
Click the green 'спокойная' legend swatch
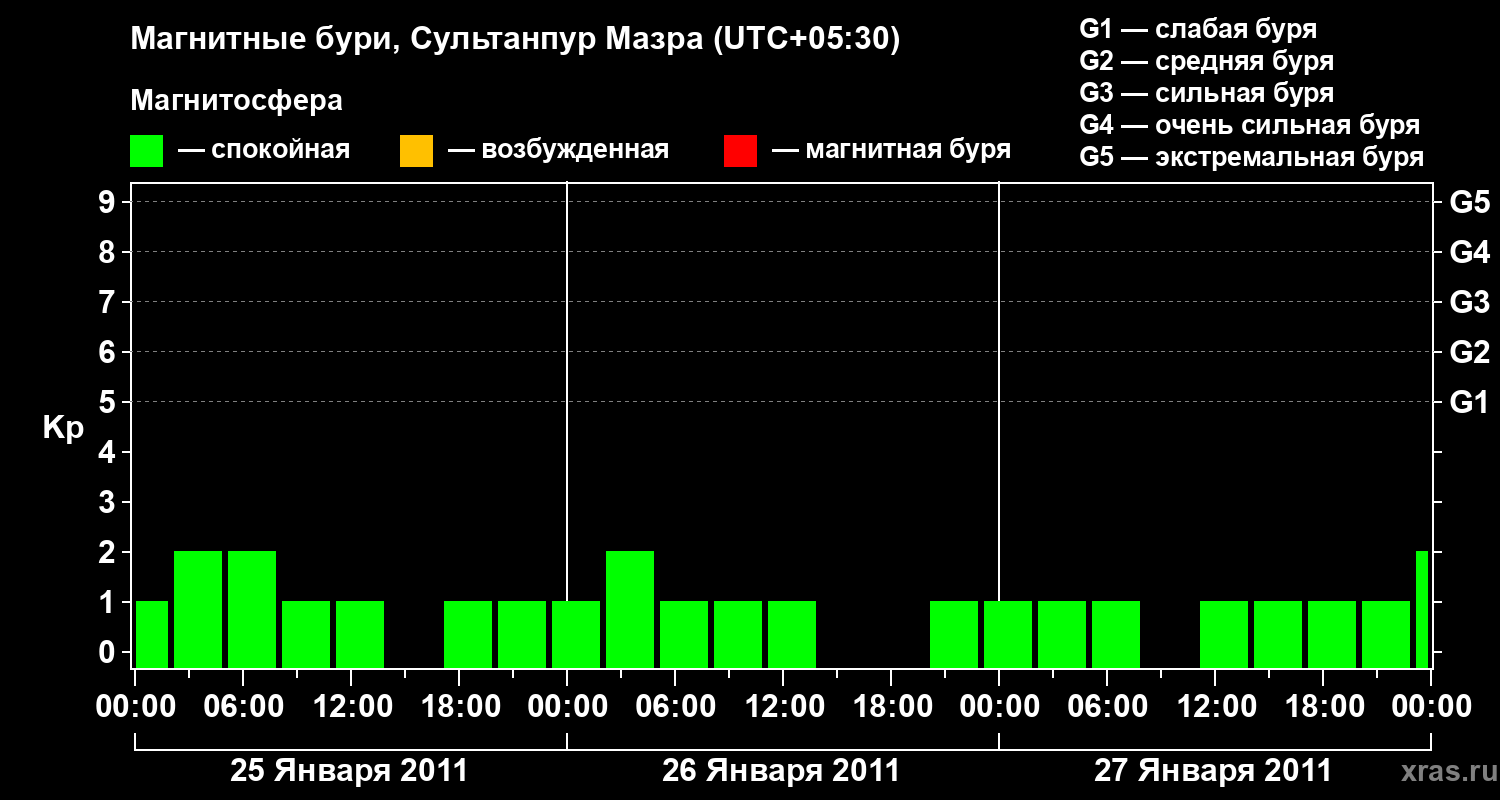tap(147, 151)
